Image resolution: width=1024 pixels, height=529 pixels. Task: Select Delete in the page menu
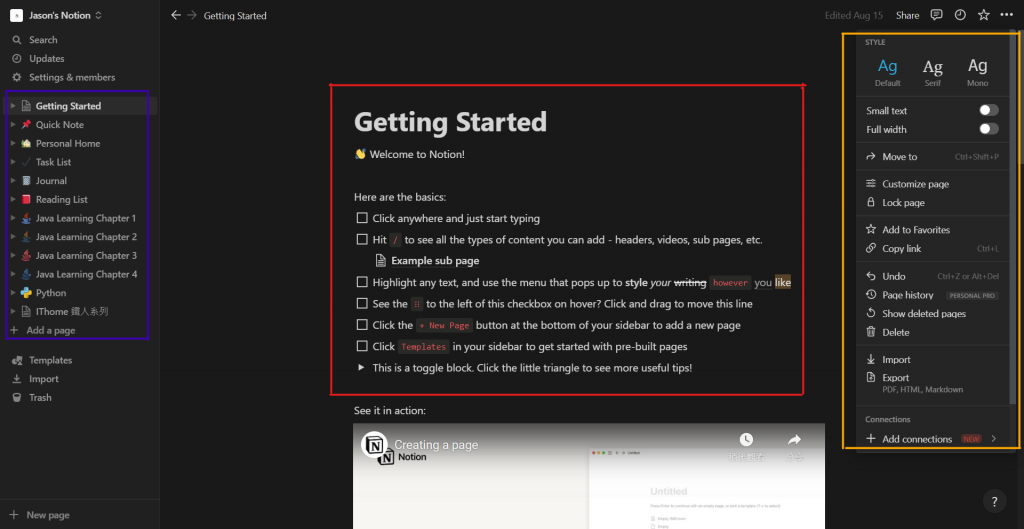(x=932, y=332)
